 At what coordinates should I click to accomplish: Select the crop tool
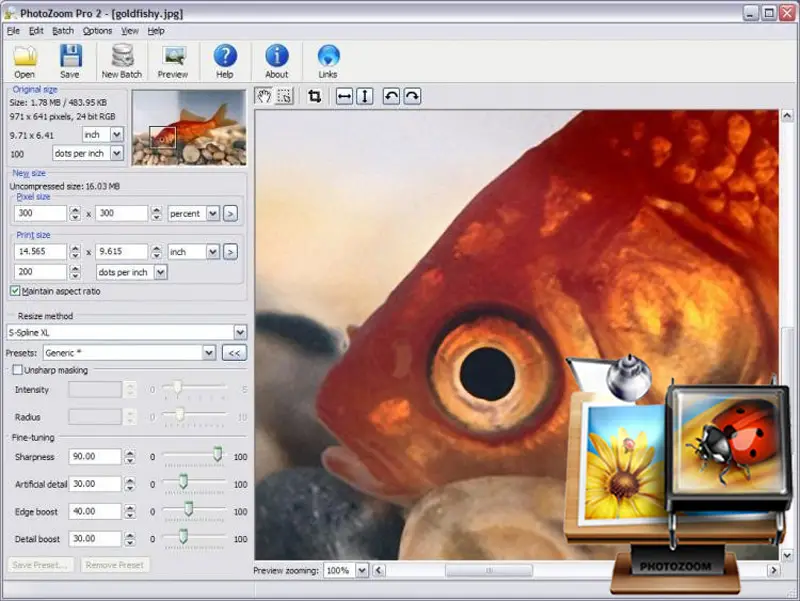[x=315, y=96]
